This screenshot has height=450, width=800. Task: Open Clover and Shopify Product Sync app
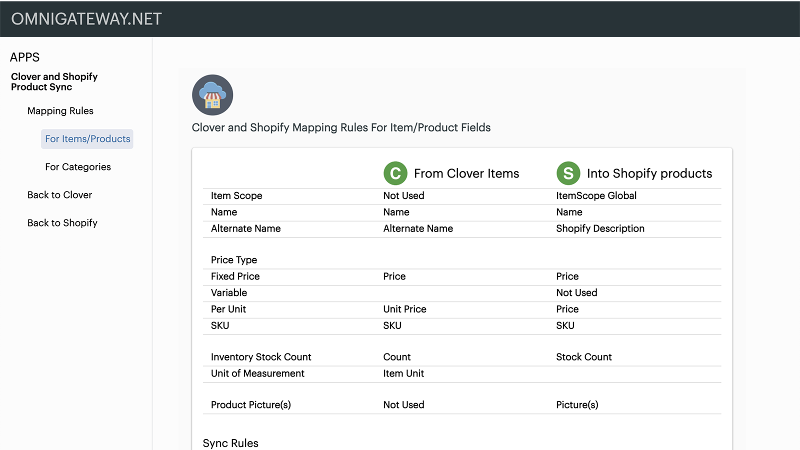[x=54, y=82]
